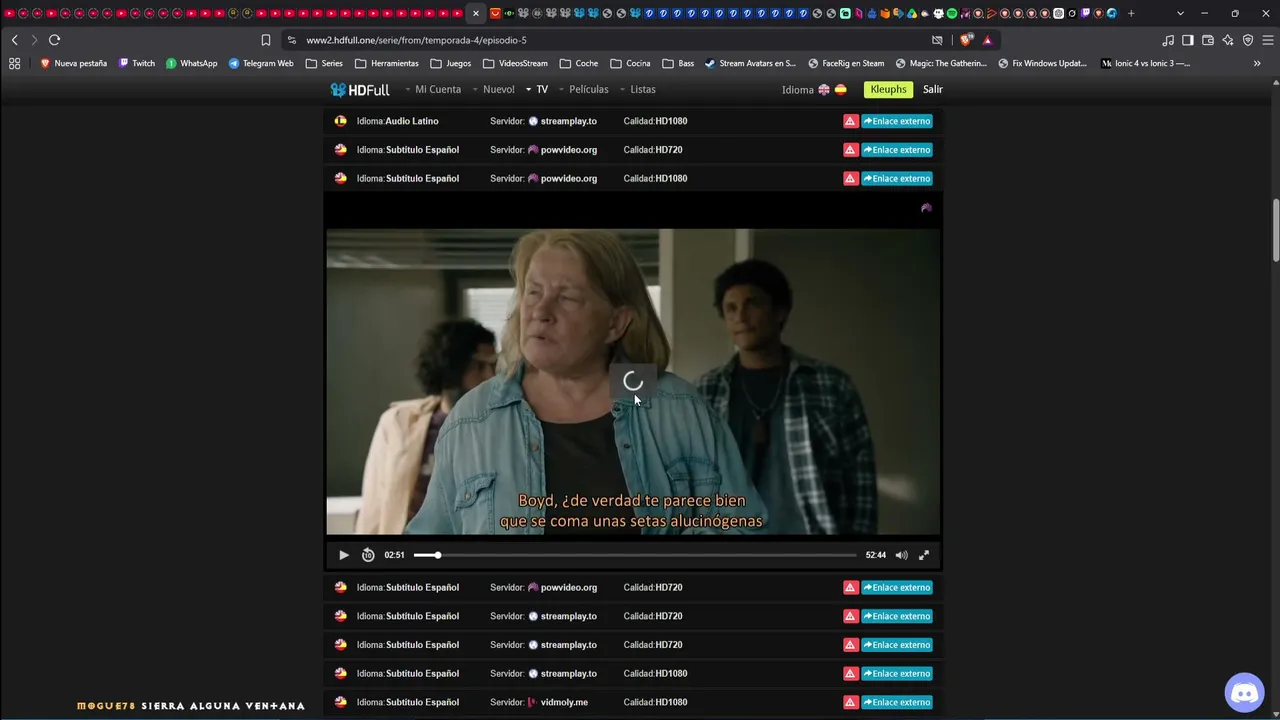The height and width of the screenshot is (720, 1280).
Task: Toggle fullscreen on the video player
Action: [924, 555]
